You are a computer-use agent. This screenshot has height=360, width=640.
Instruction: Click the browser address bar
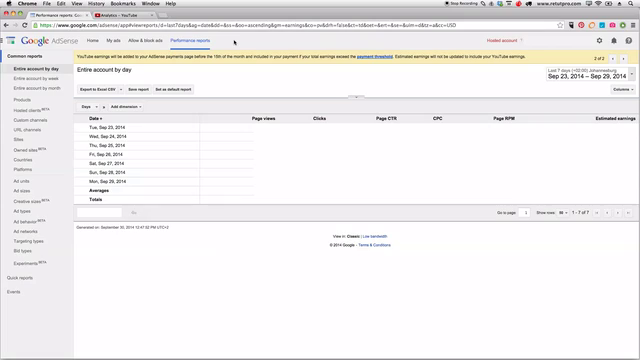tap(298, 25)
